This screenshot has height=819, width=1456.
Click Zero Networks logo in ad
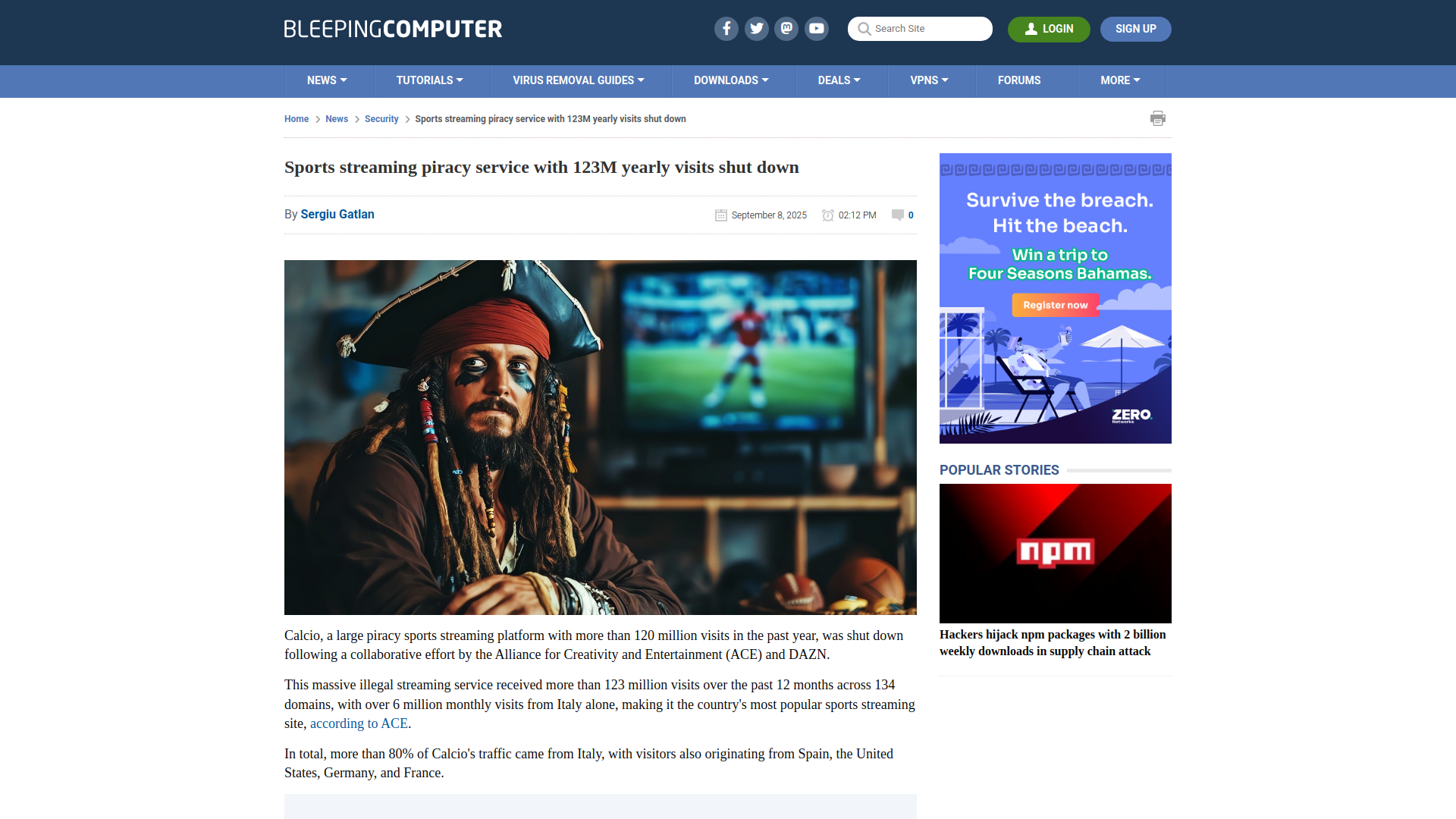click(x=1131, y=416)
